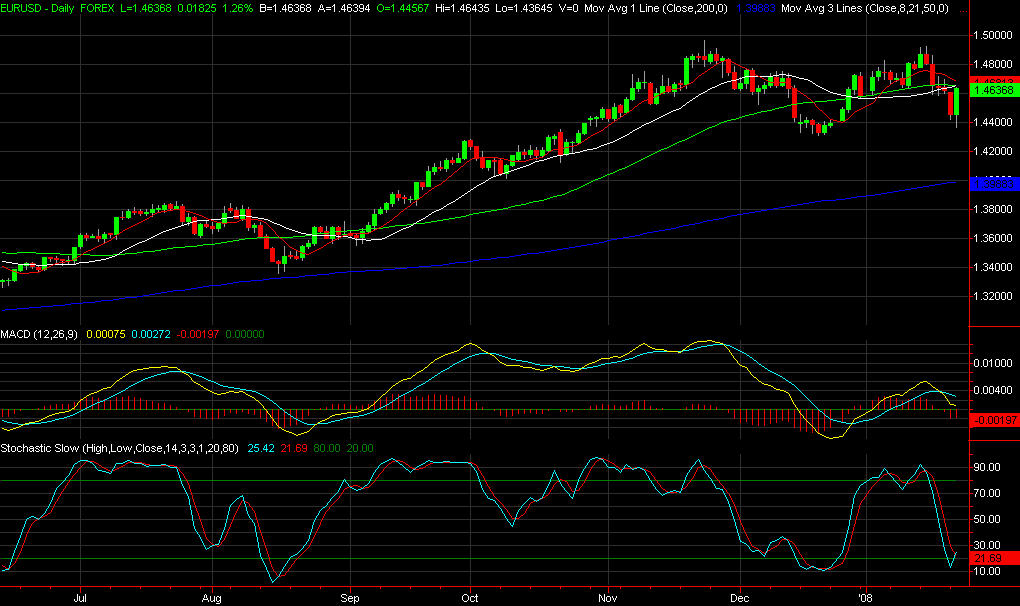Click the blue 1.39883 value in the chart header
This screenshot has width=1020, height=606.
click(x=755, y=8)
